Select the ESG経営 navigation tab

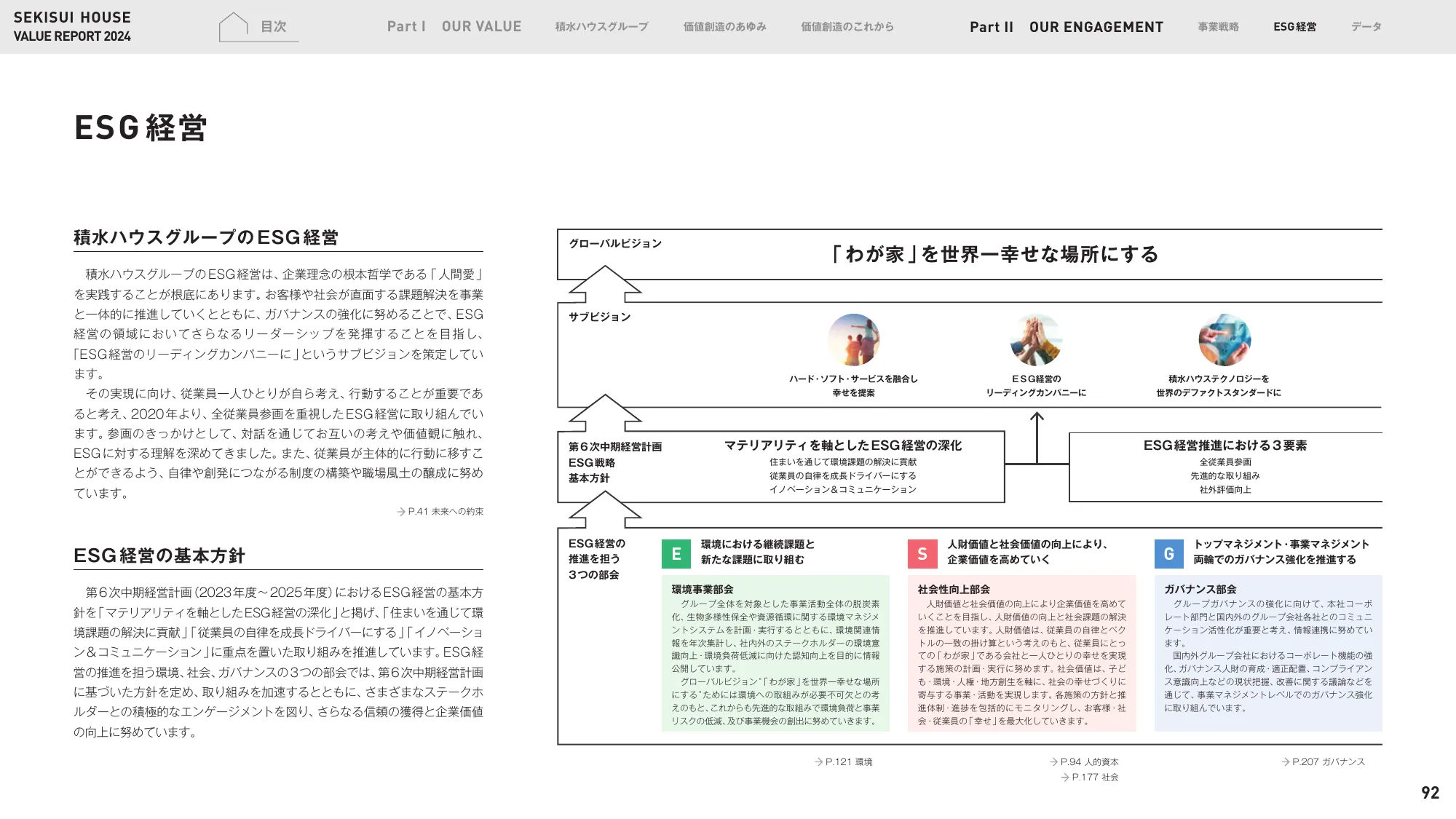(1294, 26)
